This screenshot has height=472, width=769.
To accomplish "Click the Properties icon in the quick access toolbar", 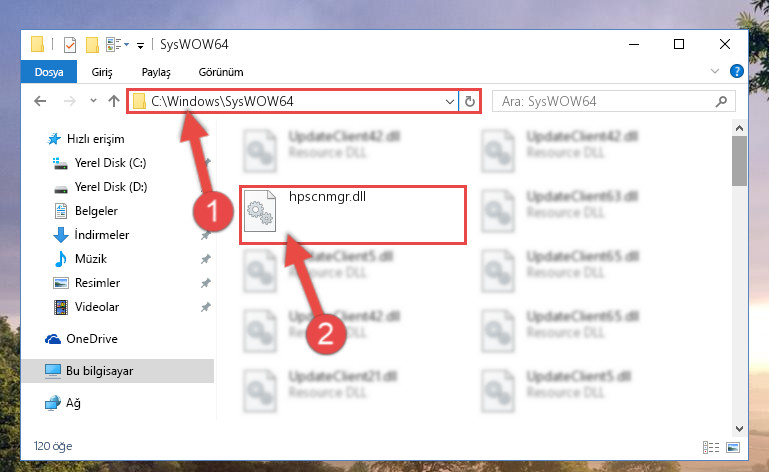I will pos(70,45).
